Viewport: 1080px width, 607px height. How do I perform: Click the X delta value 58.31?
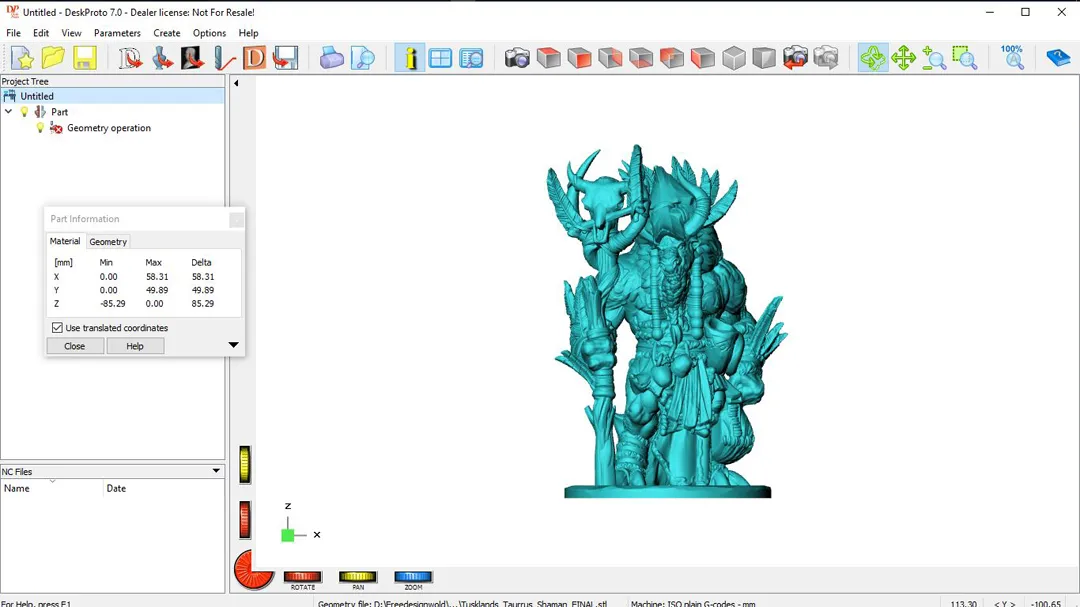[202, 276]
